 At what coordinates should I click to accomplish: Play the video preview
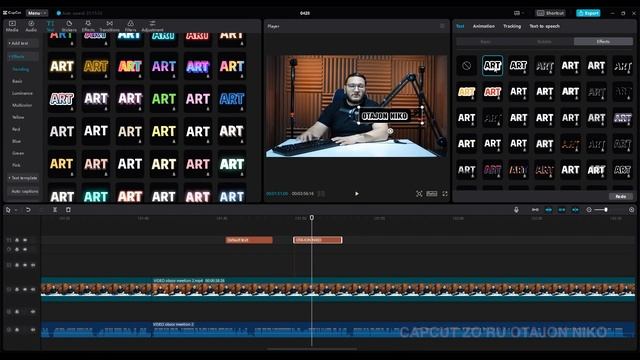(x=357, y=194)
